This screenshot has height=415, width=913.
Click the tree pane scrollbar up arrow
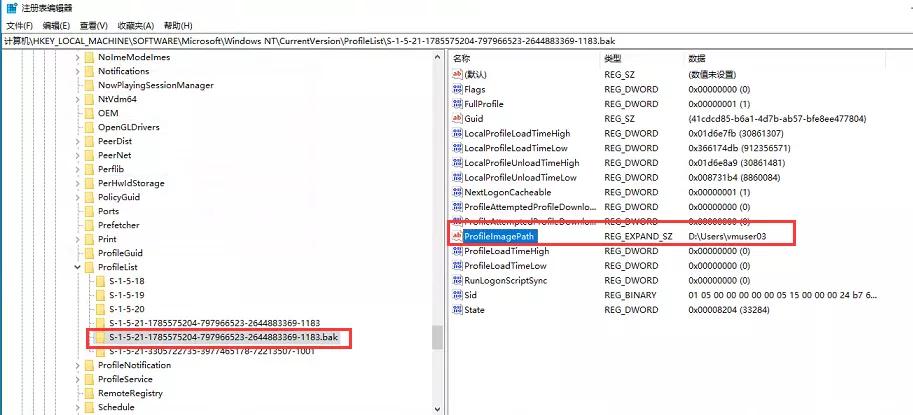[x=437, y=56]
